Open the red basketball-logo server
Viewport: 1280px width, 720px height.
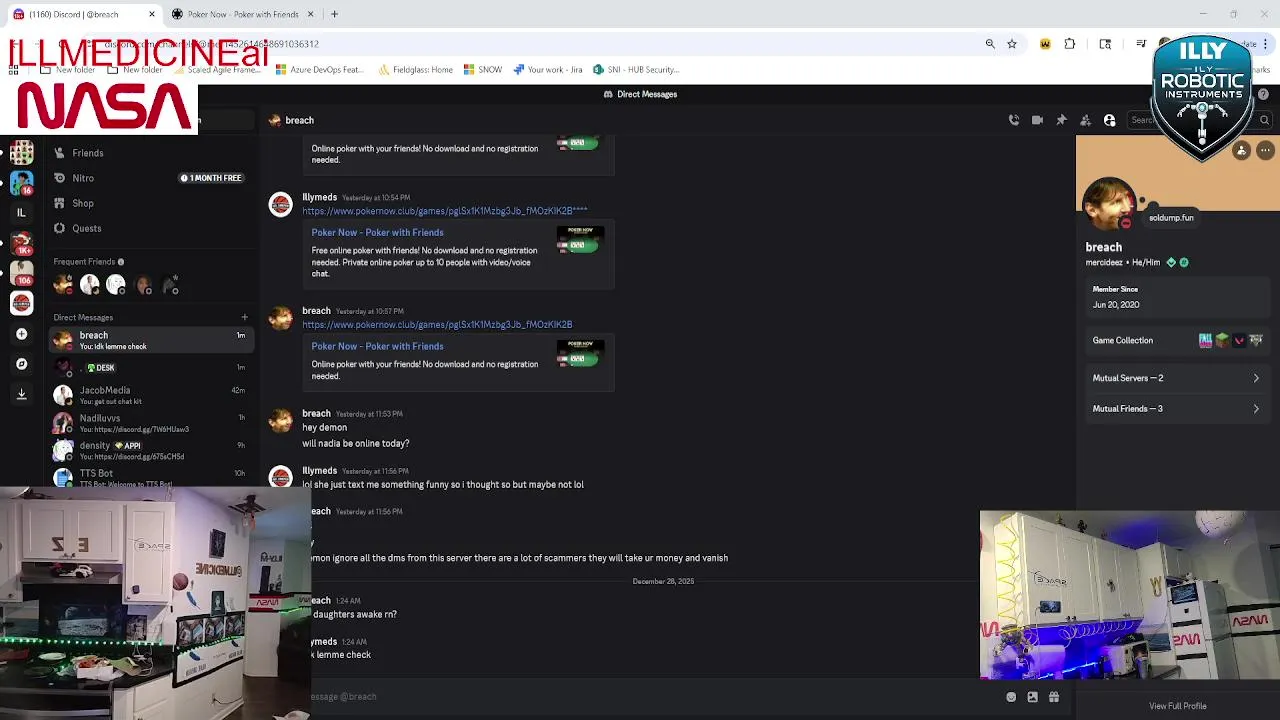click(22, 303)
